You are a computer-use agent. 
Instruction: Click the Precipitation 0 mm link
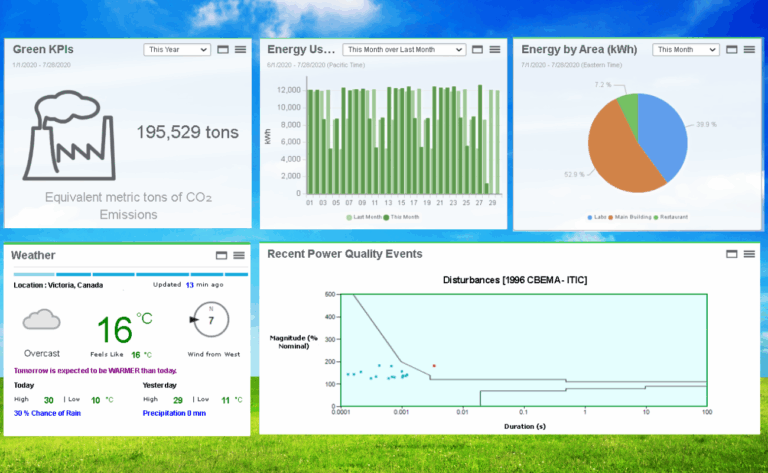click(x=174, y=413)
